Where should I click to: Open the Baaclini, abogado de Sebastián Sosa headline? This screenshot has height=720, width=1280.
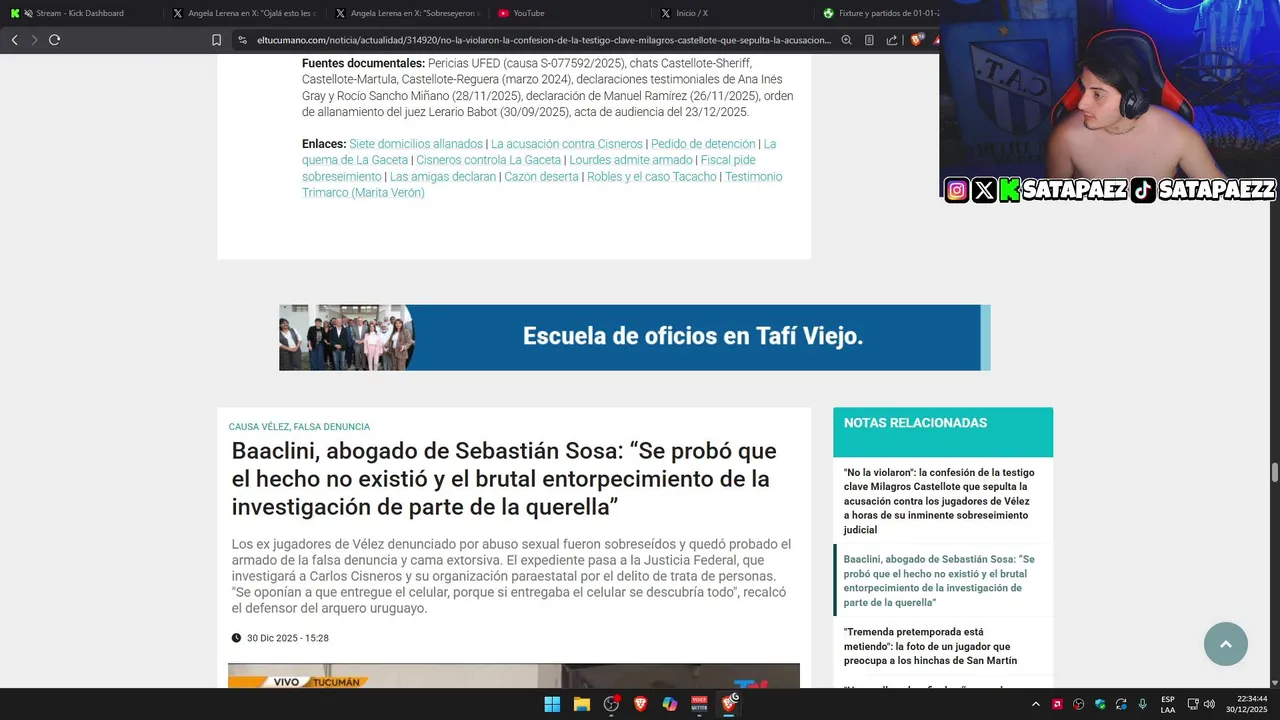pyautogui.click(x=504, y=479)
